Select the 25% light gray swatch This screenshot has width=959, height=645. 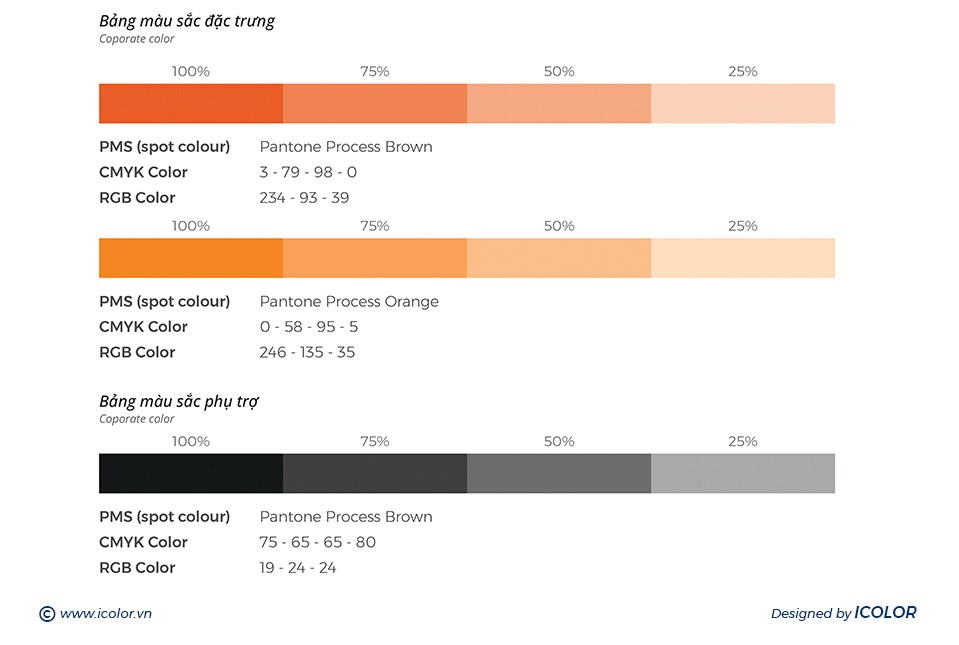click(x=743, y=473)
